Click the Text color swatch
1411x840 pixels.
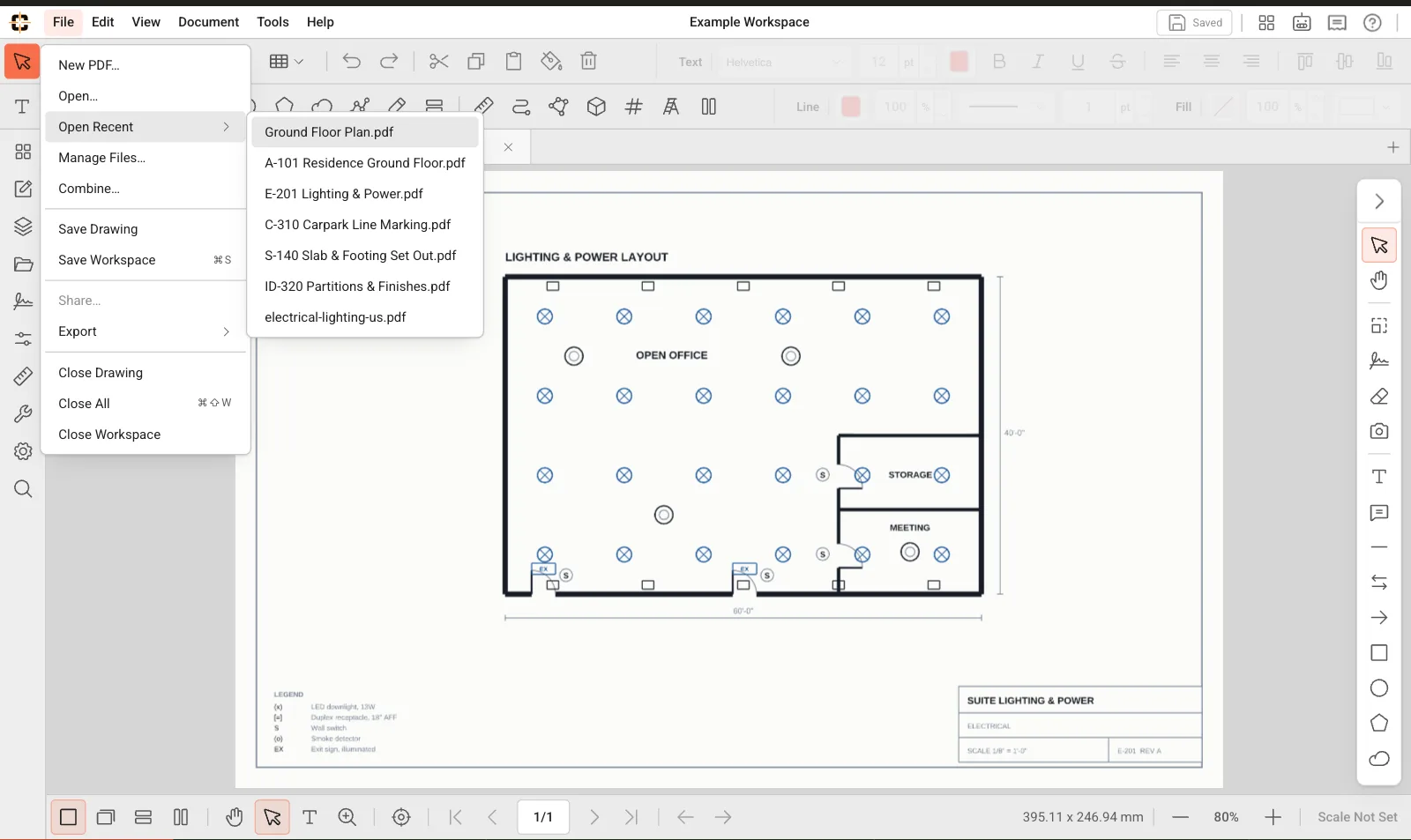tap(959, 62)
